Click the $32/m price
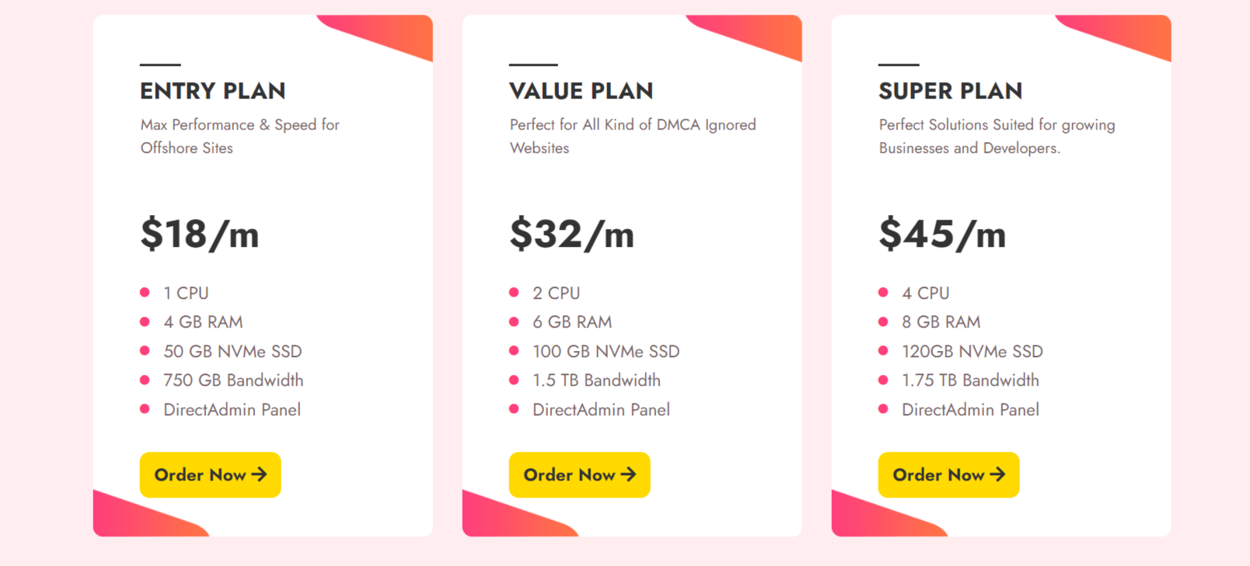This screenshot has height=566, width=1250. click(572, 234)
